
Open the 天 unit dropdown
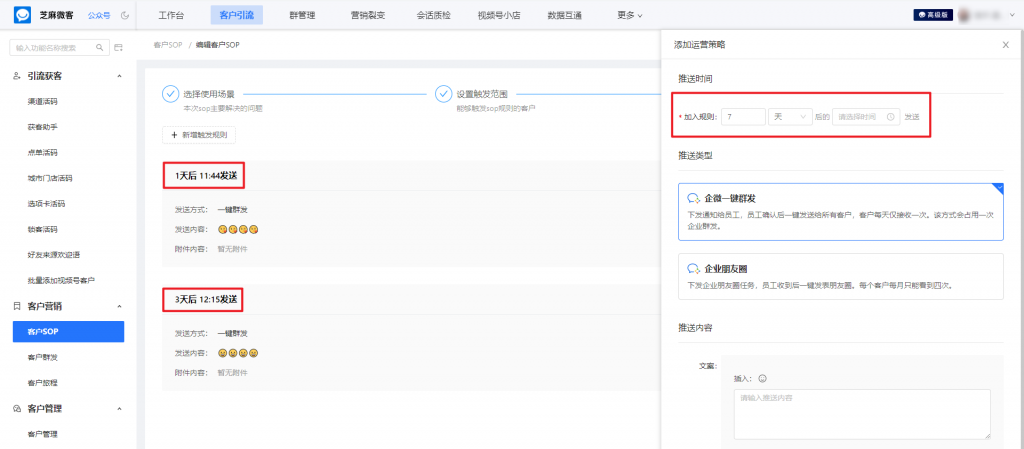[x=790, y=117]
